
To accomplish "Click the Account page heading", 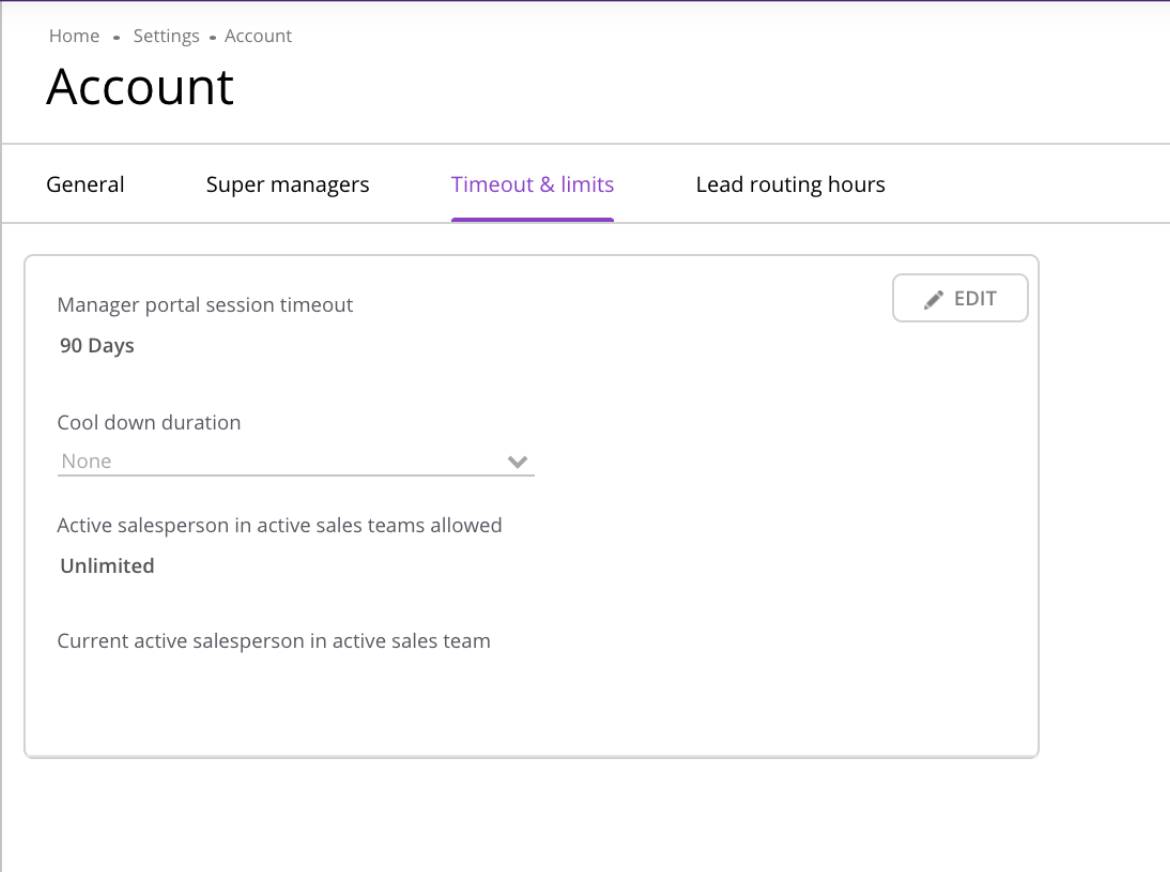I will coord(140,87).
